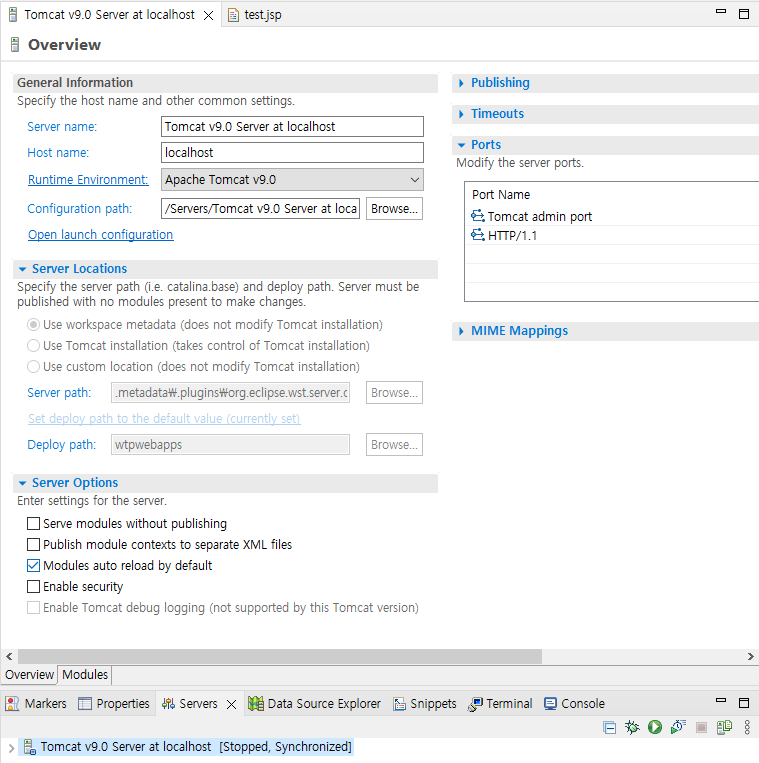Click the Configuration path input field
The image size is (759, 763).
coord(260,209)
